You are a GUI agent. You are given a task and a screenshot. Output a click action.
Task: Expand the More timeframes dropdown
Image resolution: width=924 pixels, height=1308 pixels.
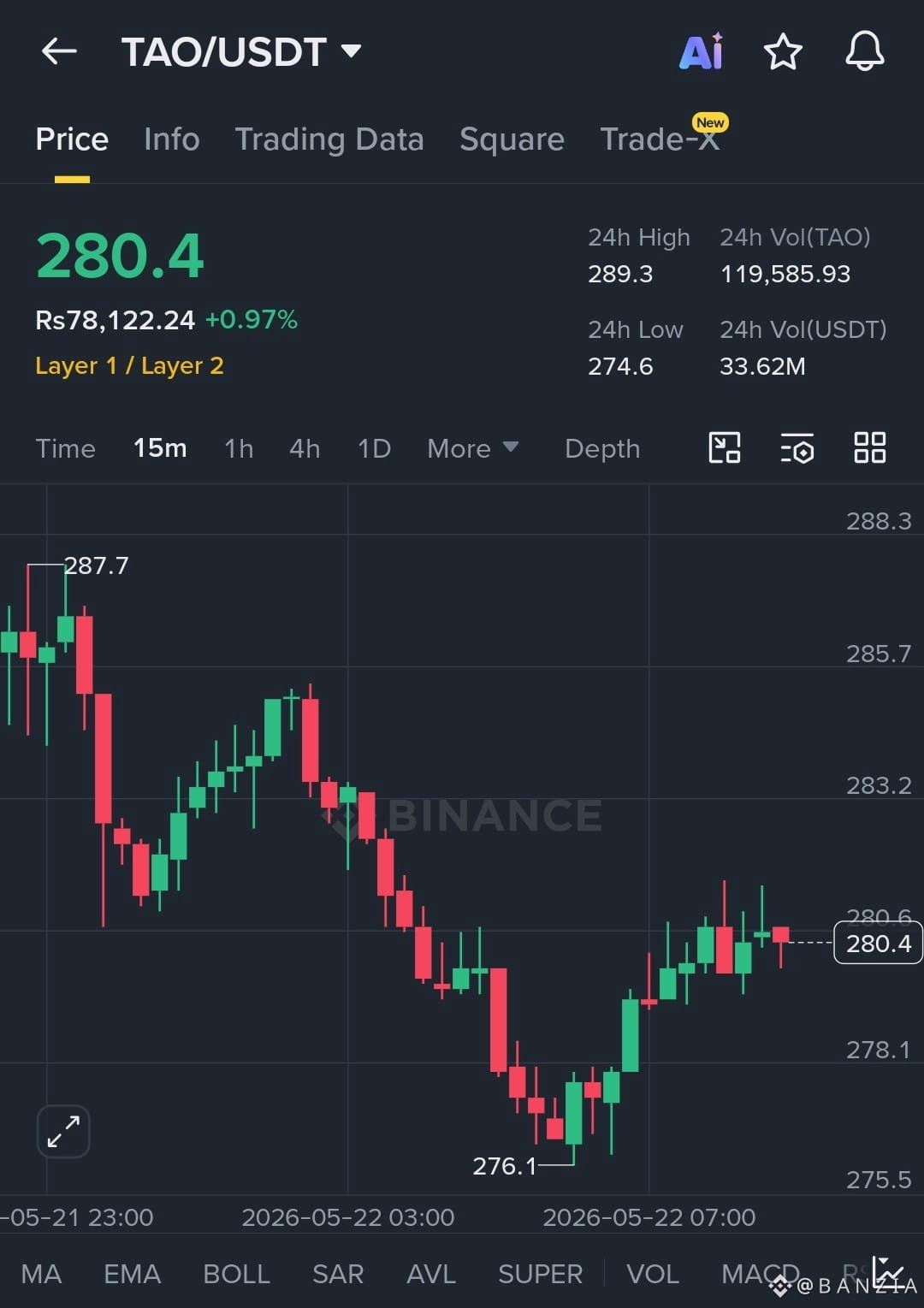point(472,448)
